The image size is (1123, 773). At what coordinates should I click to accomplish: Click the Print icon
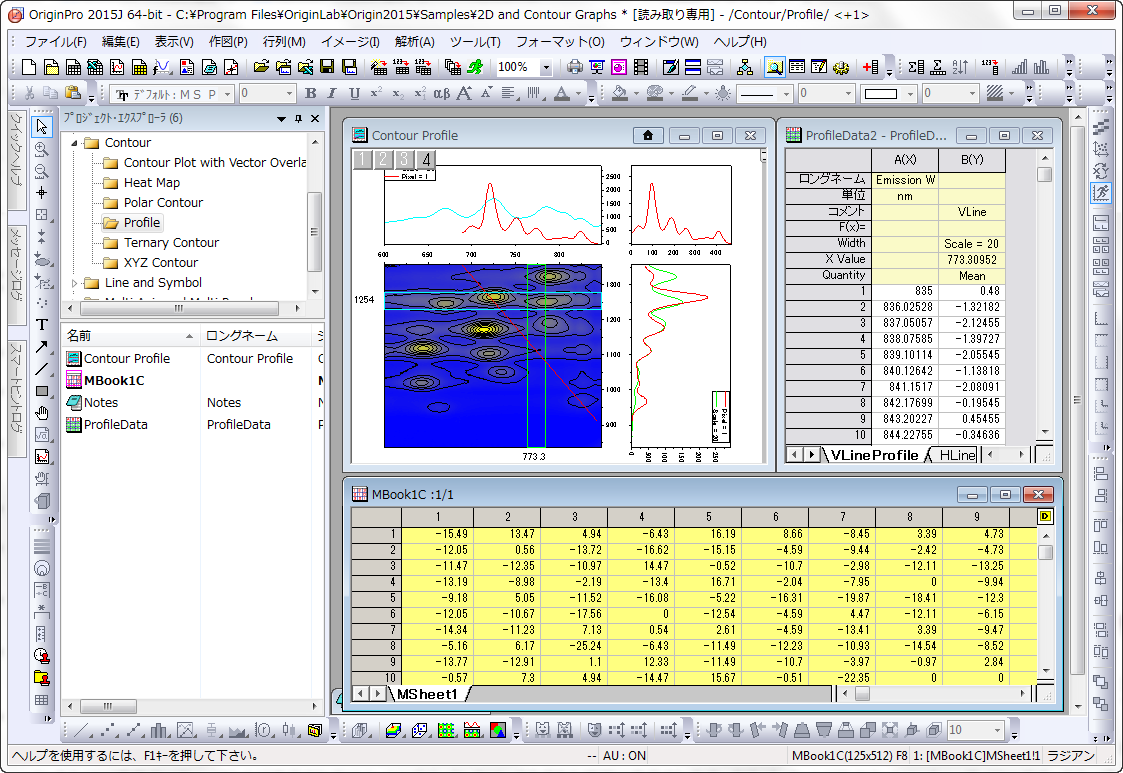click(x=574, y=67)
